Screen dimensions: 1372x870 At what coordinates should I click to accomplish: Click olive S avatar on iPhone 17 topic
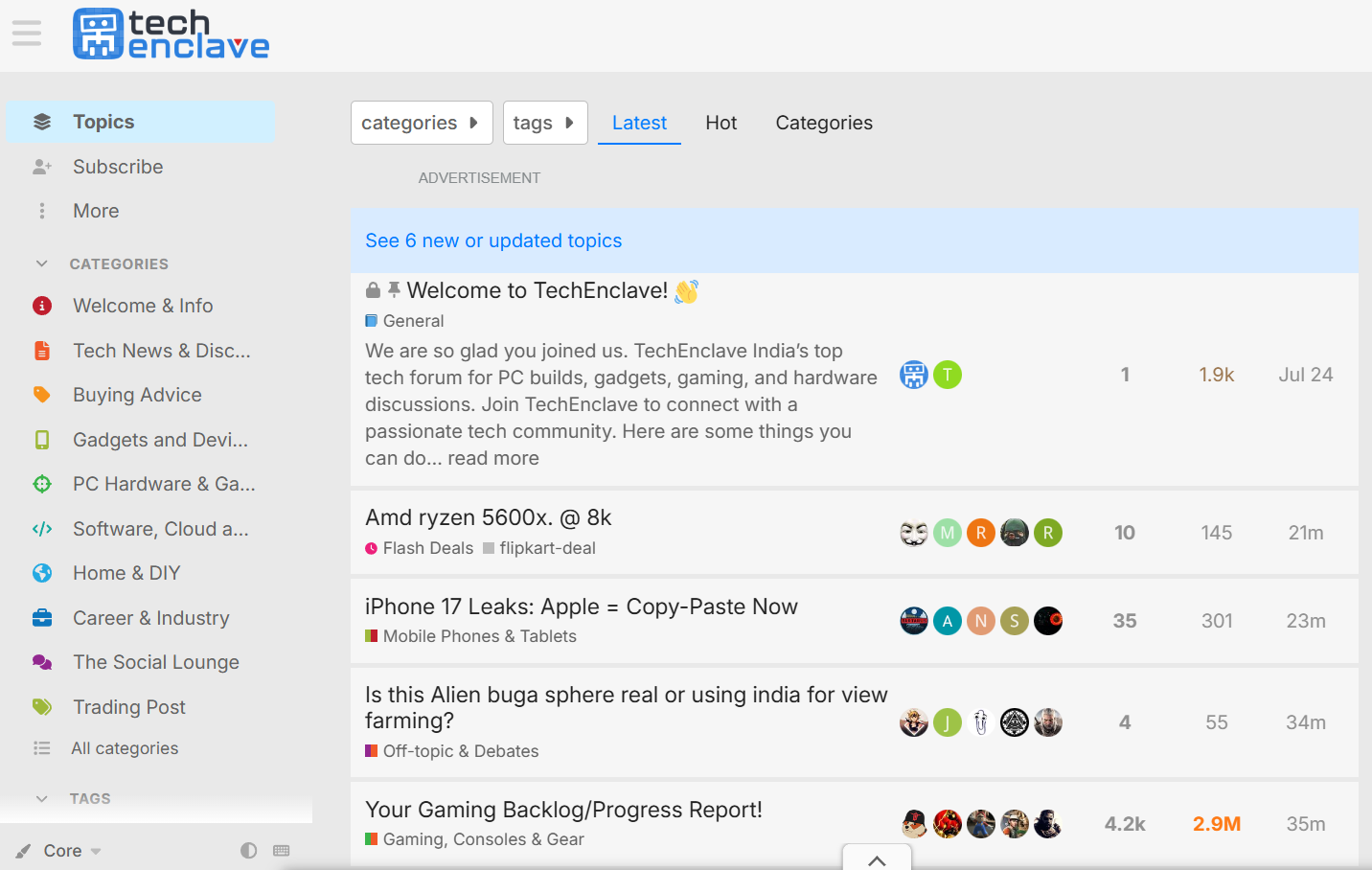coord(1015,621)
